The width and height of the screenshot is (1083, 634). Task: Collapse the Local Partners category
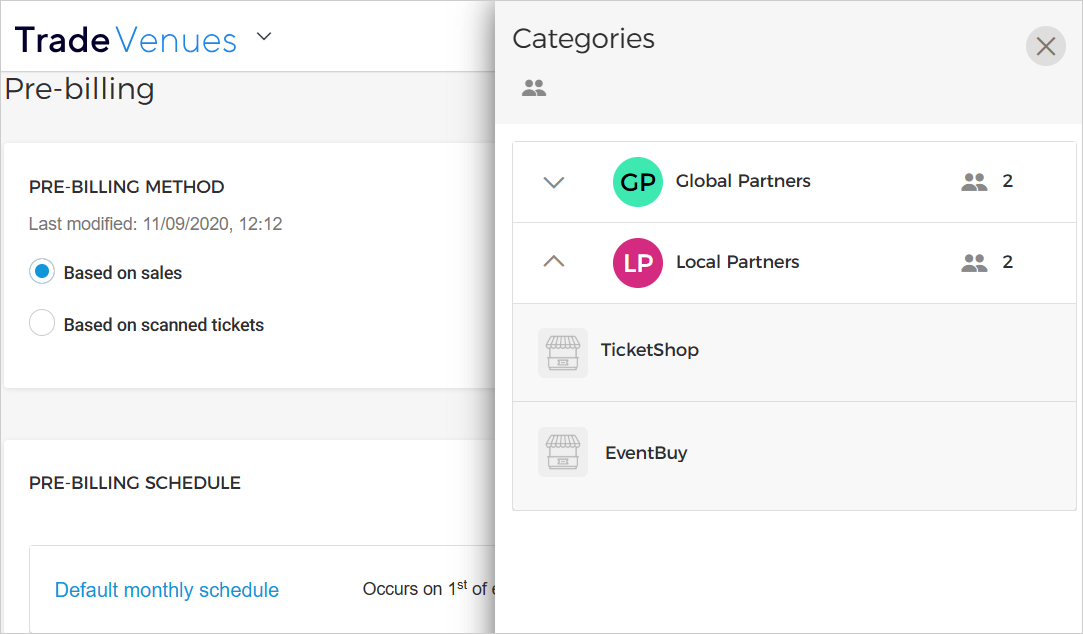pos(553,262)
